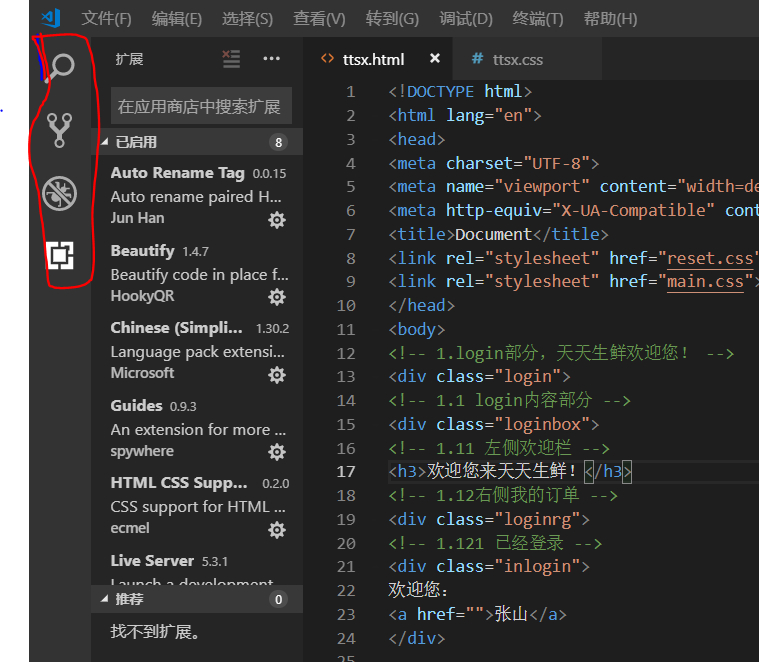This screenshot has height=662, width=759.
Task: Click the loginrg class div on line 19
Action: (489, 519)
